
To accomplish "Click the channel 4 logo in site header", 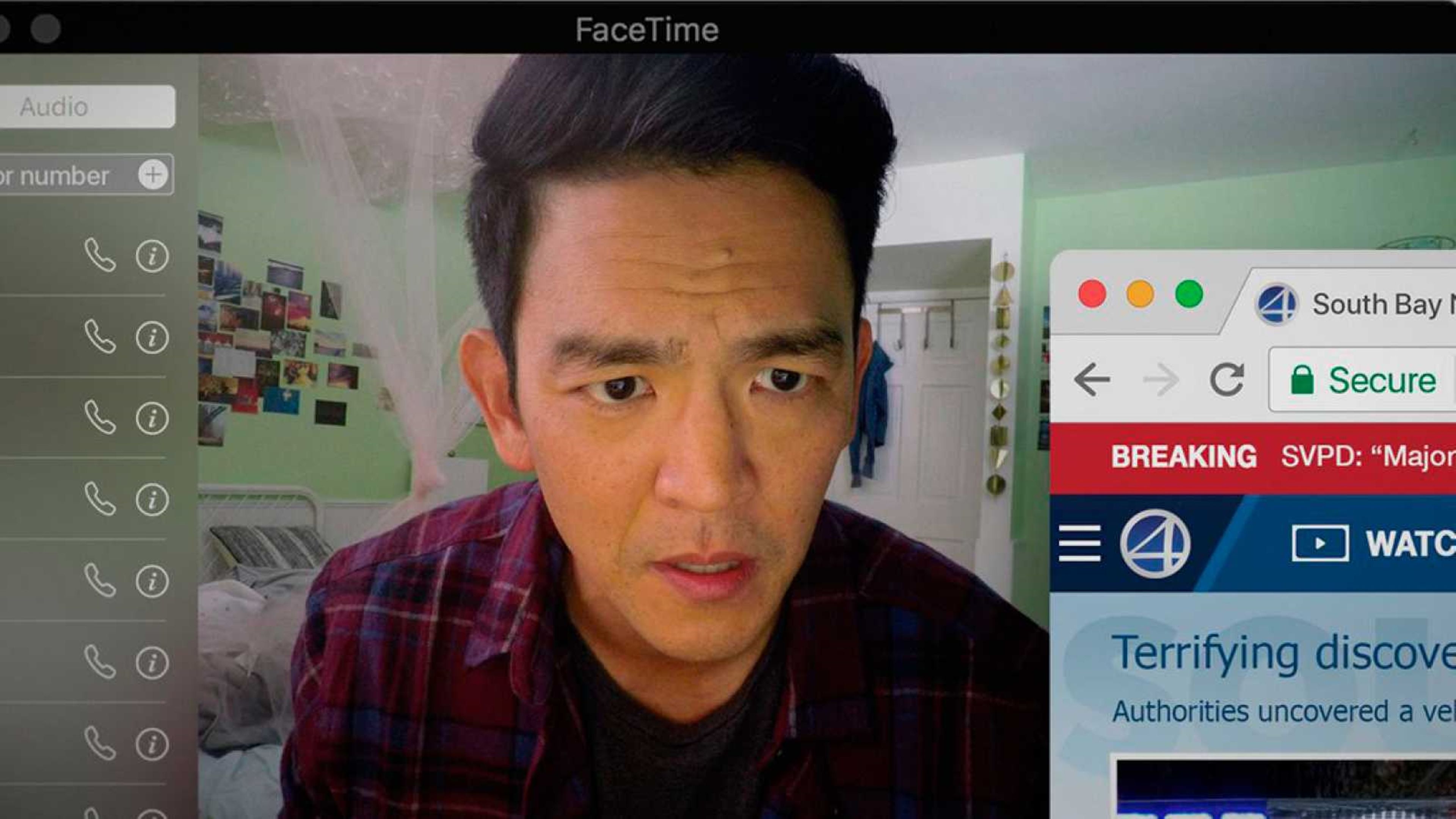I will (x=1155, y=544).
